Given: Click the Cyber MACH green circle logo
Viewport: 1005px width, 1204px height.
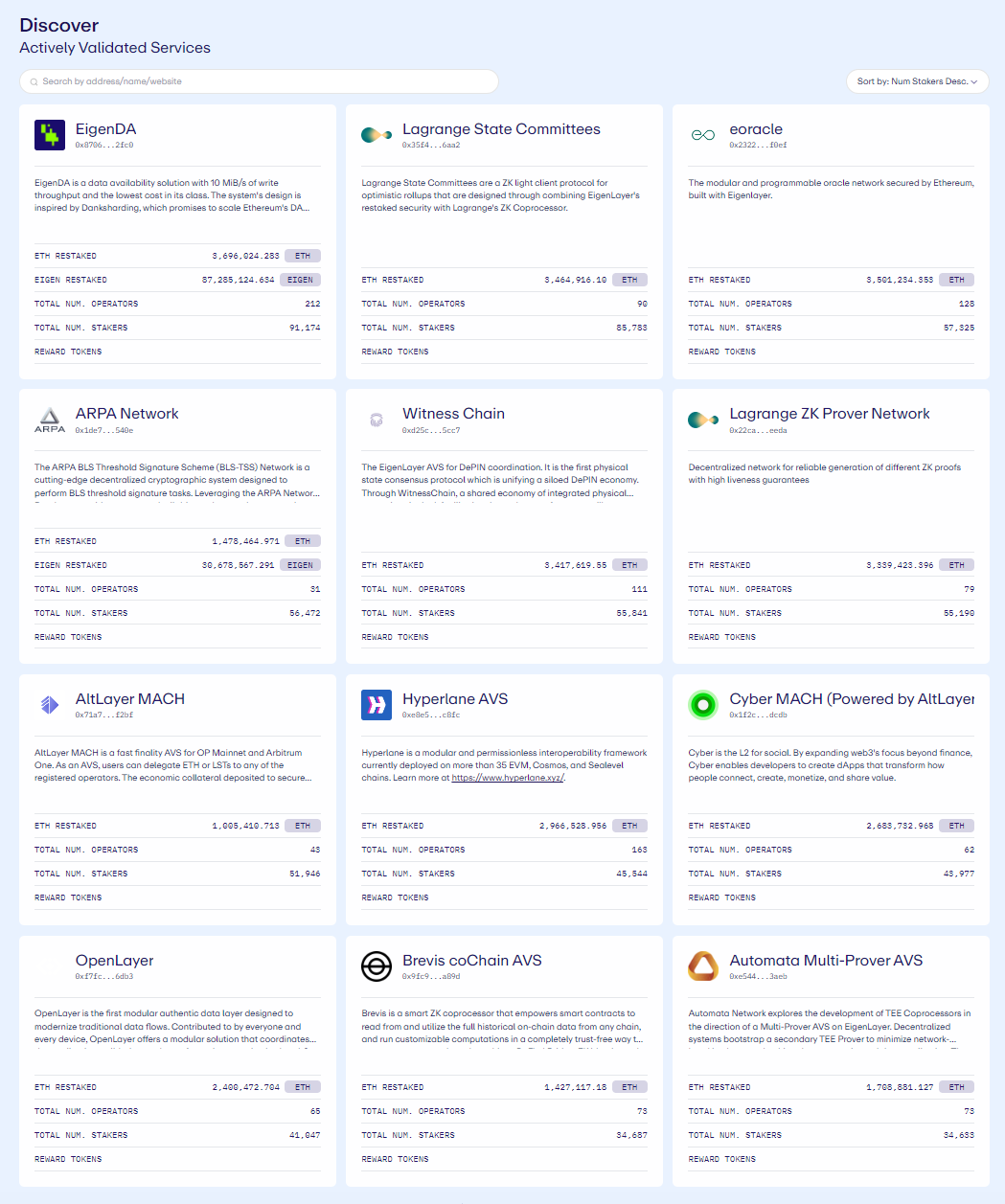Looking at the screenshot, I should tap(703, 705).
